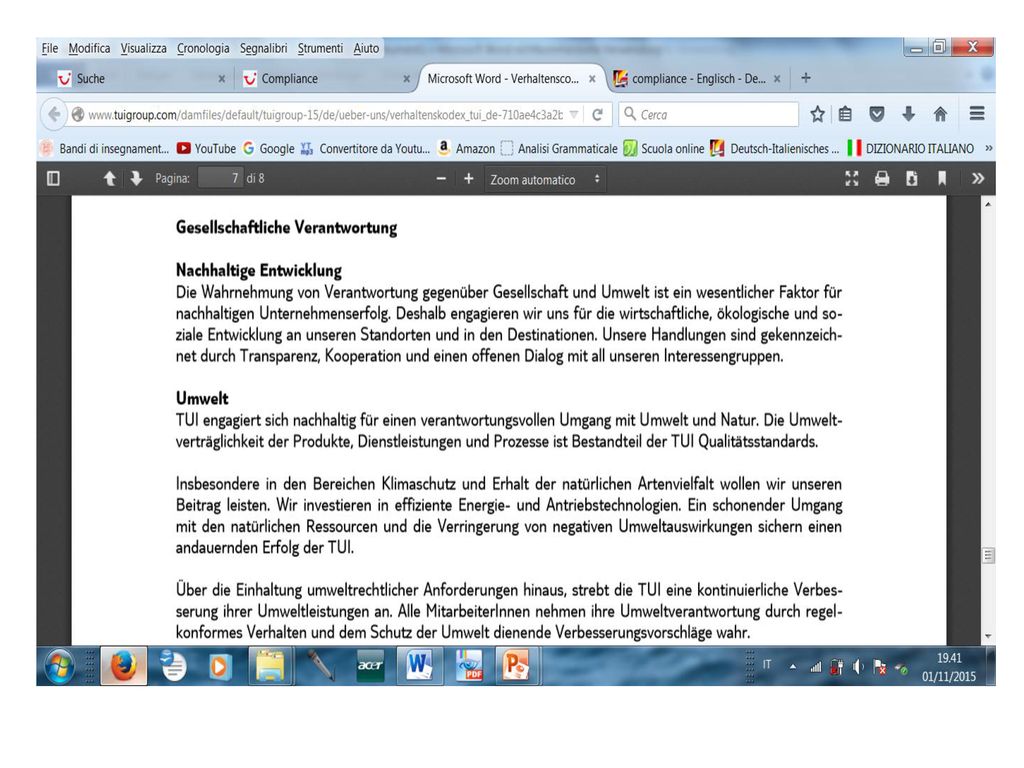This screenshot has height=768, width=1024.
Task: Show hidden system tray icons
Action: click(x=793, y=667)
